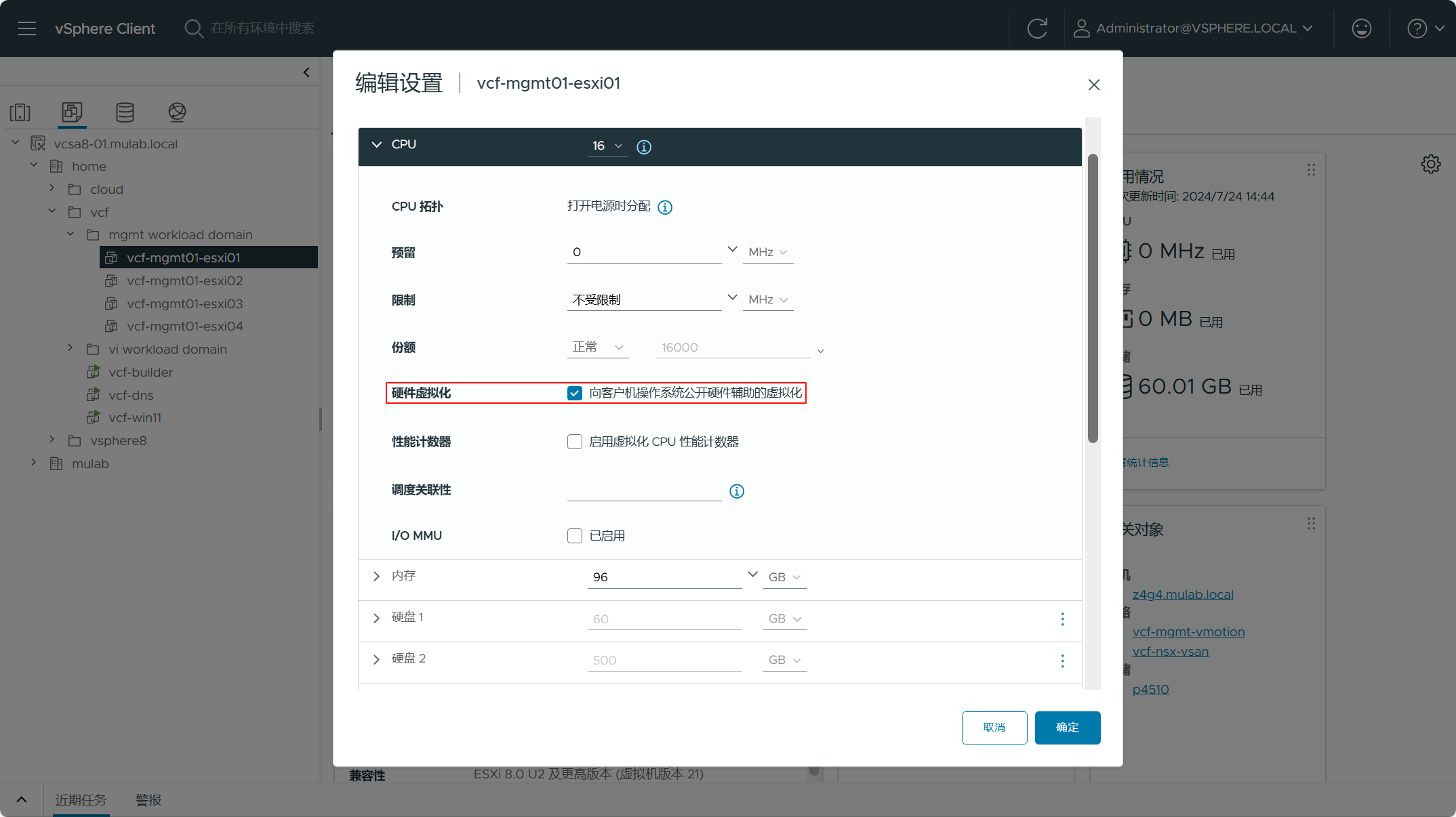Open the vcf-nsx-vsan network link

point(1171,651)
